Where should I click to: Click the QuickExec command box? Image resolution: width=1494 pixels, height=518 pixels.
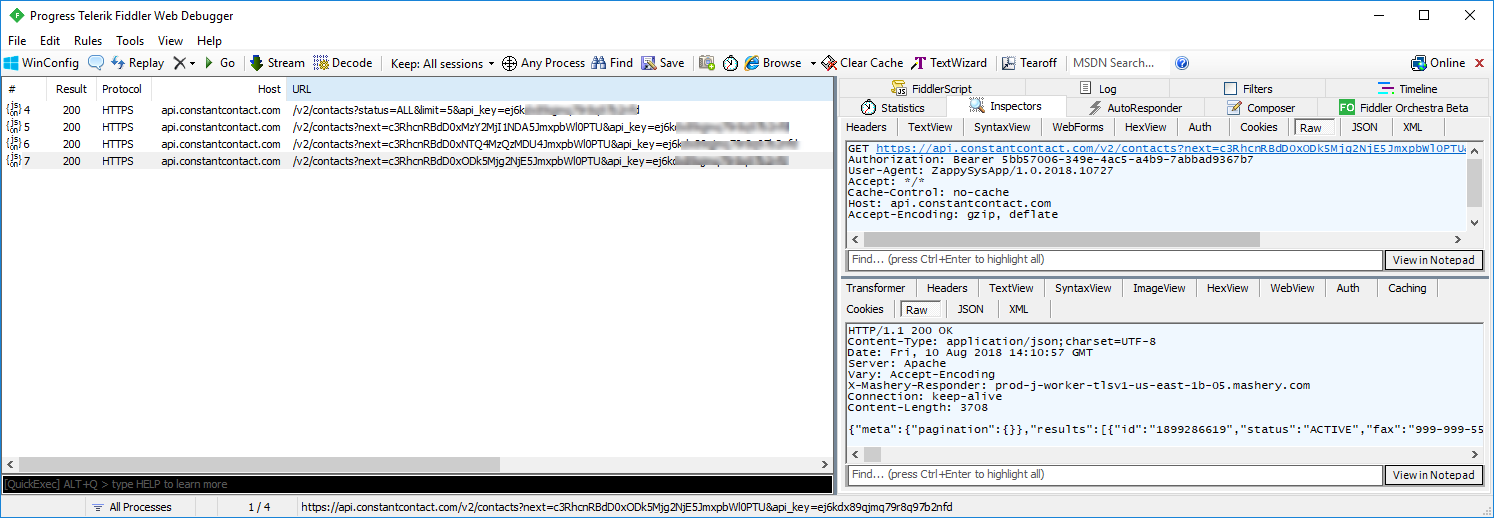(417, 484)
